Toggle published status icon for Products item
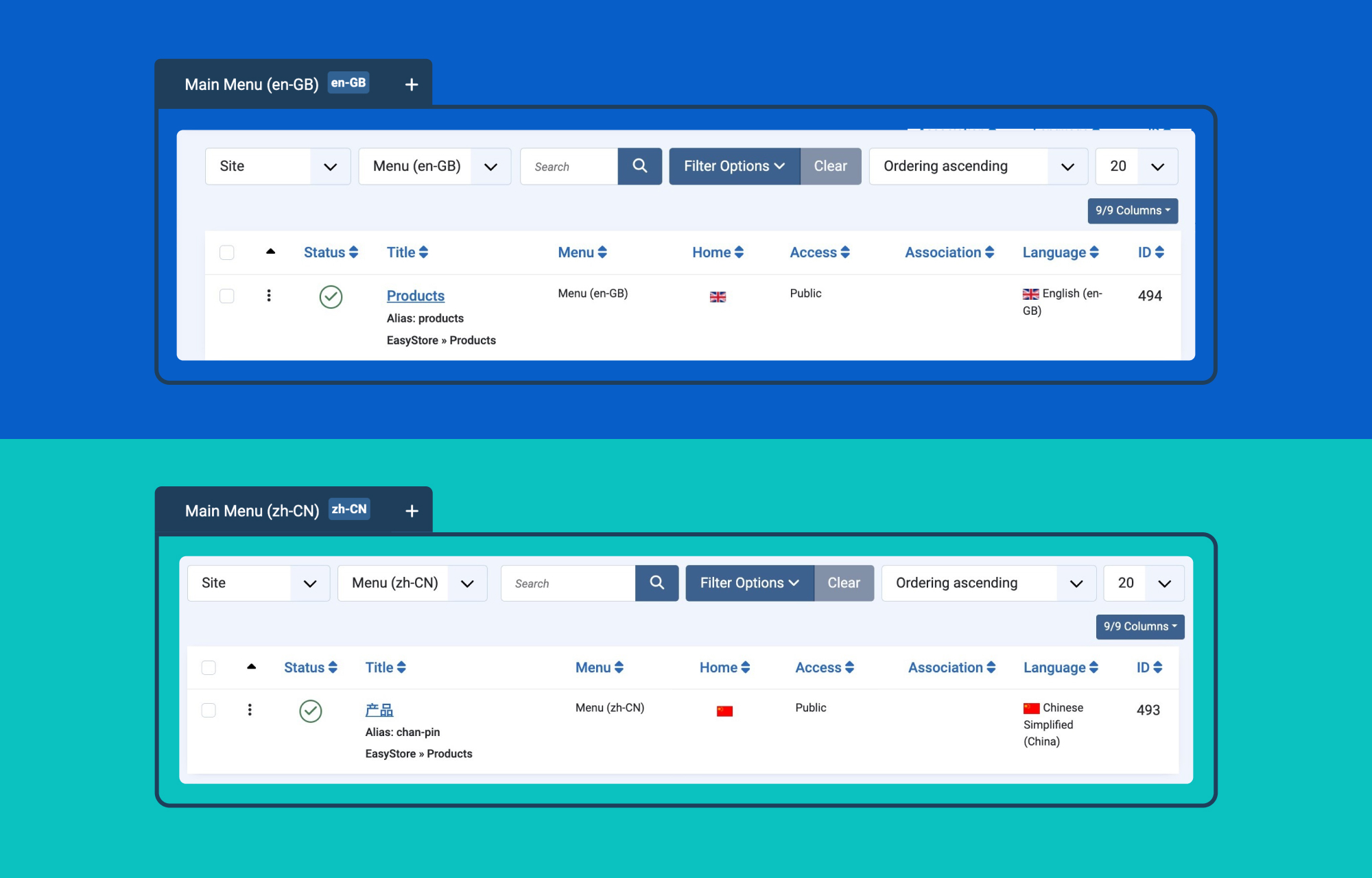Screen dimensions: 1372x878 (331, 296)
